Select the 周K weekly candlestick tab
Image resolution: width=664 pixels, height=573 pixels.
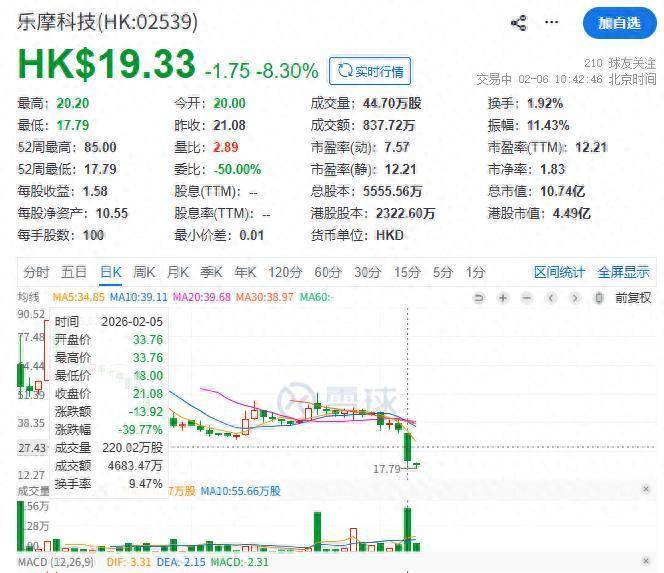tap(144, 272)
